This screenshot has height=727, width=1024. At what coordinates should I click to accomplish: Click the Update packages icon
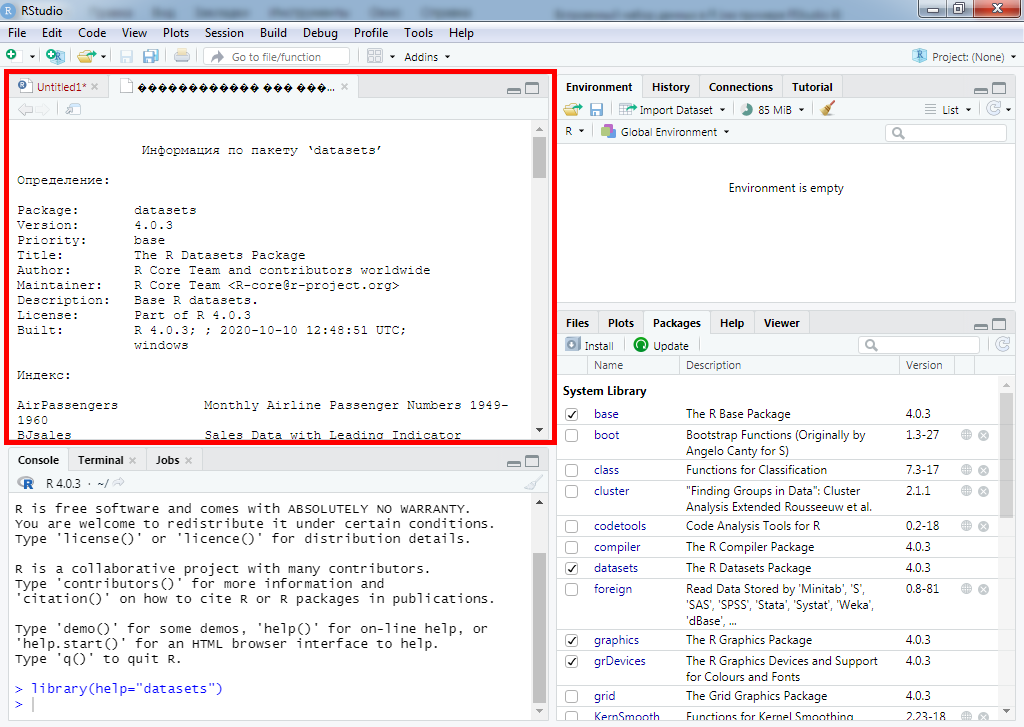point(641,345)
